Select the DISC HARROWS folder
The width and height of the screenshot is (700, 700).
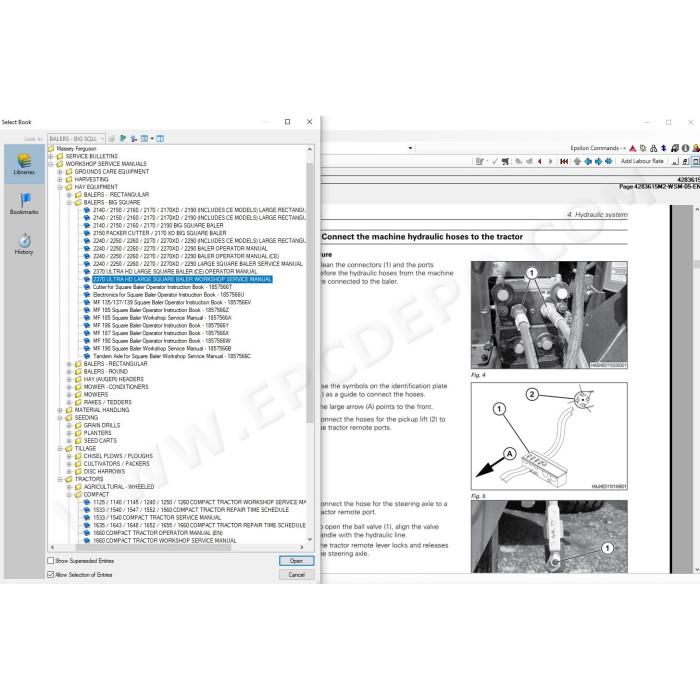[x=104, y=471]
